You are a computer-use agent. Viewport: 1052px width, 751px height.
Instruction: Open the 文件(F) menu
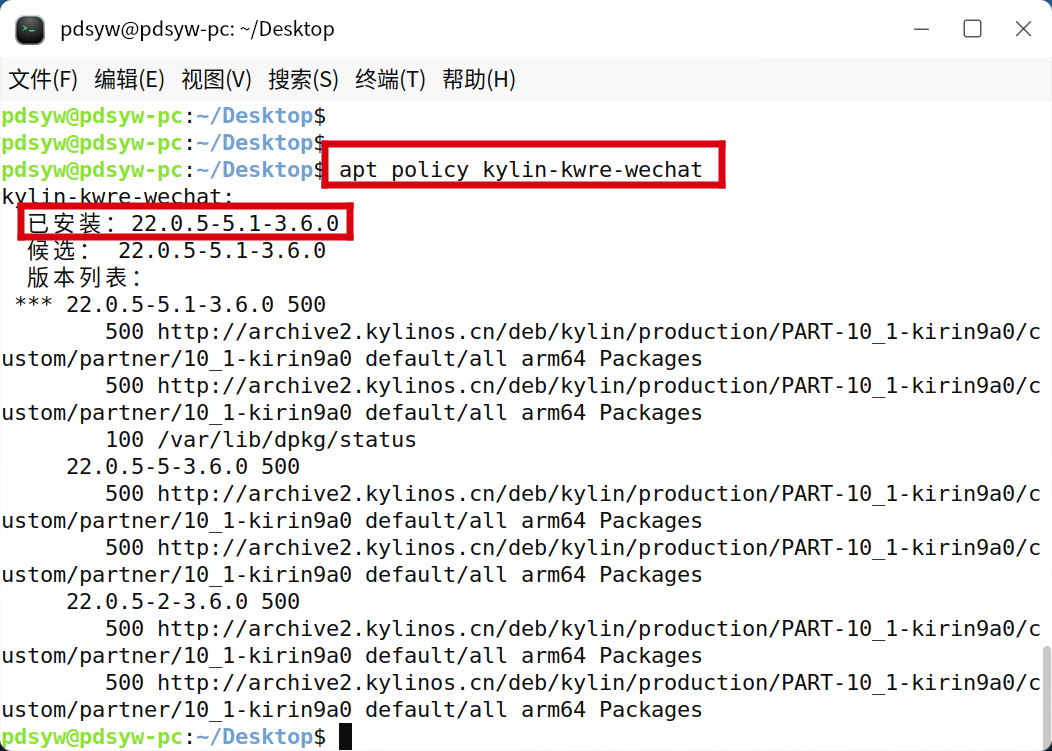(43, 80)
